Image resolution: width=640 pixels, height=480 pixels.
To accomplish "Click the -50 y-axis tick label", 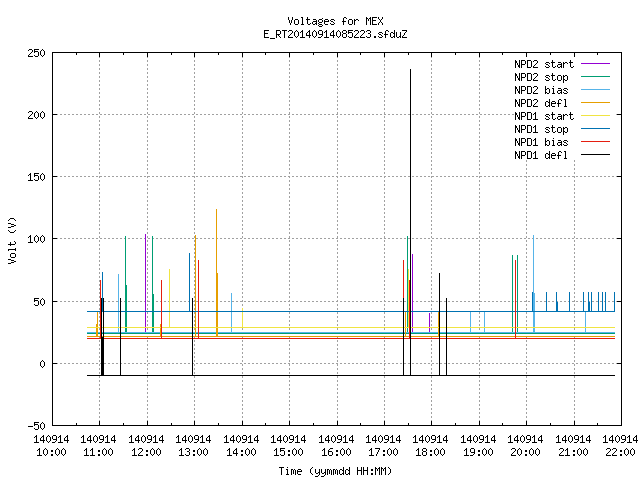I will [36, 426].
